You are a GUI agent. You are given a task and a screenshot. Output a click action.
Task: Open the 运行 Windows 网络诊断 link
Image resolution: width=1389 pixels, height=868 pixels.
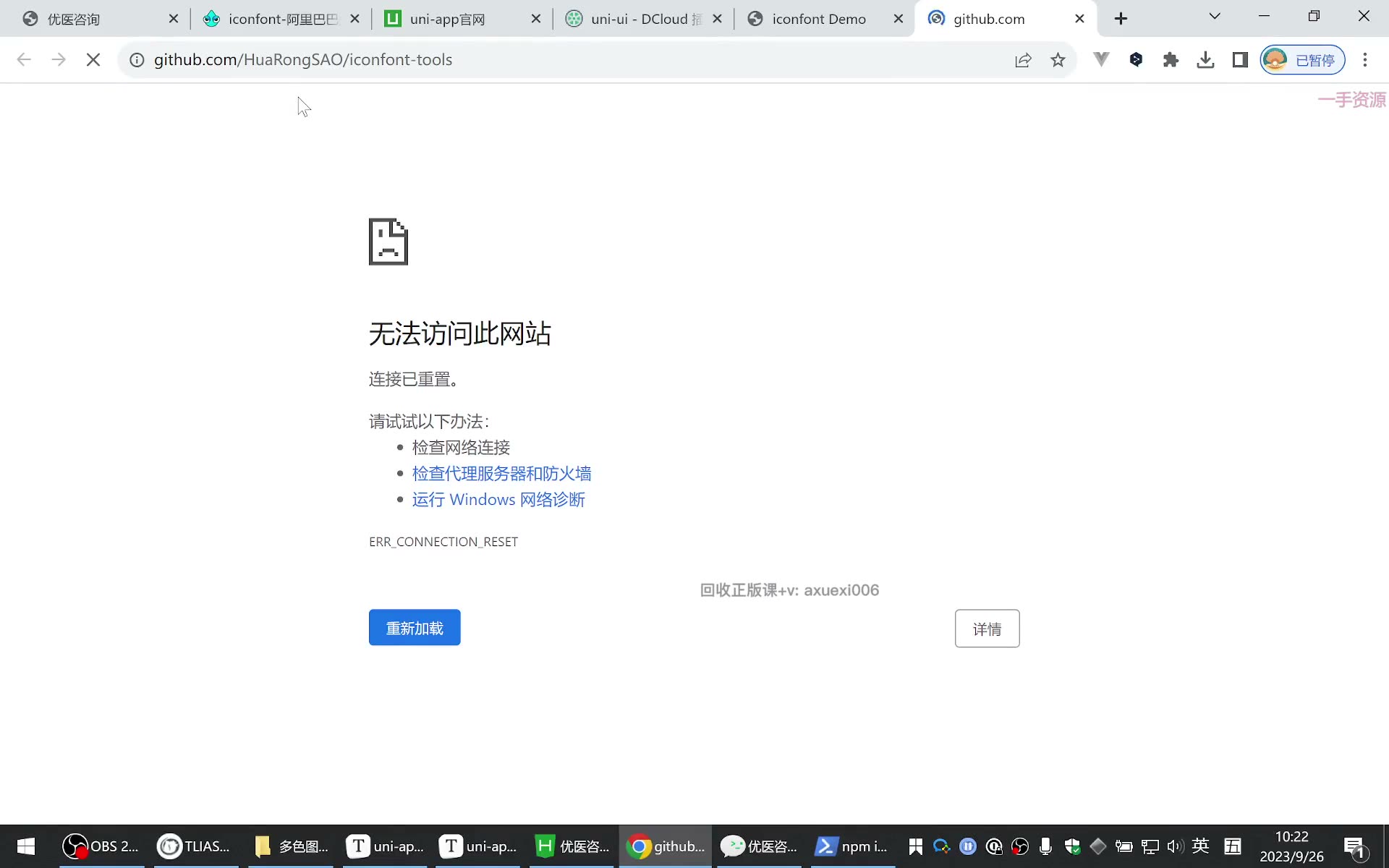498,500
